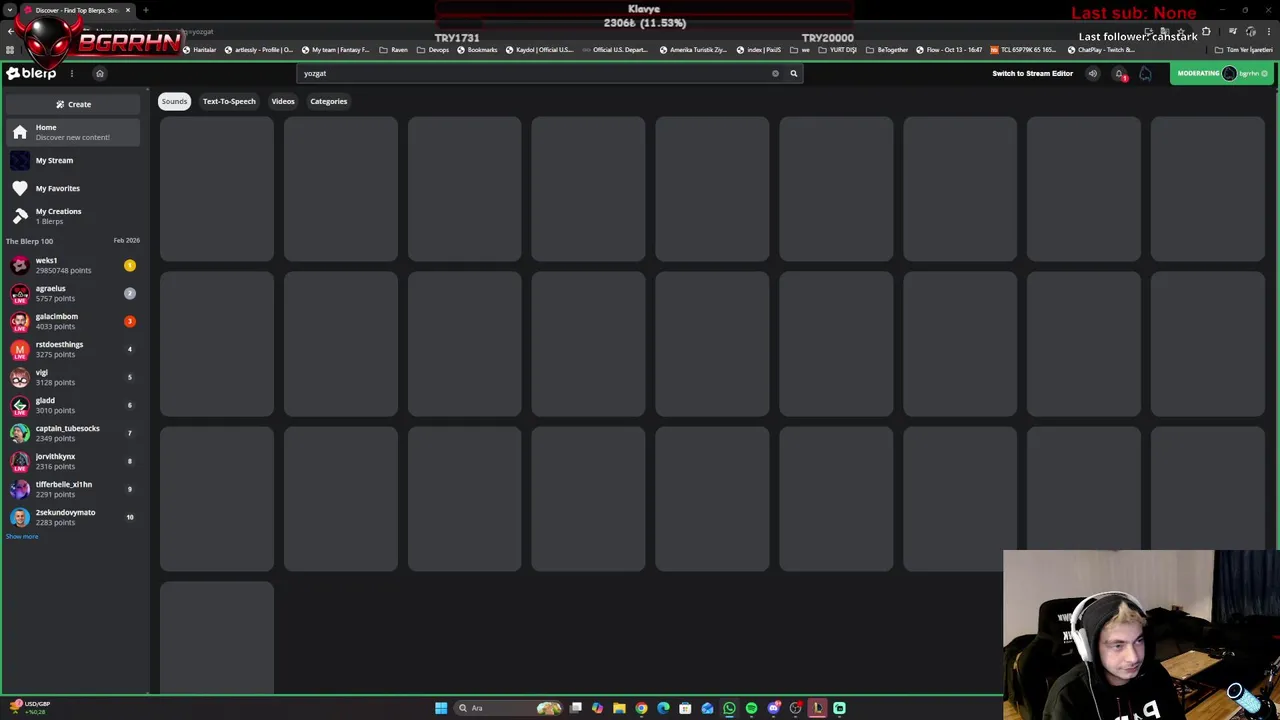Screen dimensions: 1280x720
Task: Click the MODERATING button
Action: [x=1198, y=73]
